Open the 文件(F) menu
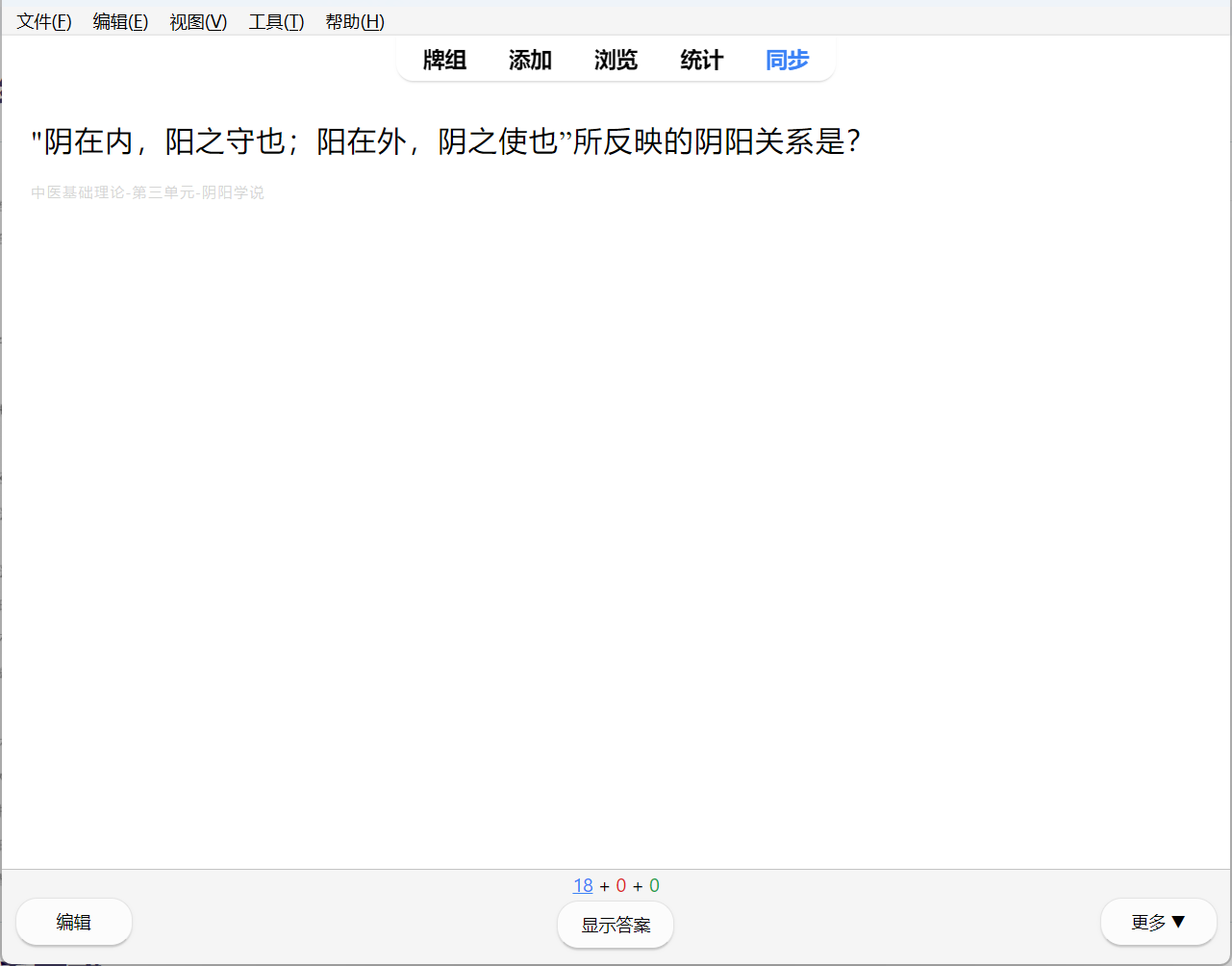1232x966 pixels. click(x=44, y=22)
